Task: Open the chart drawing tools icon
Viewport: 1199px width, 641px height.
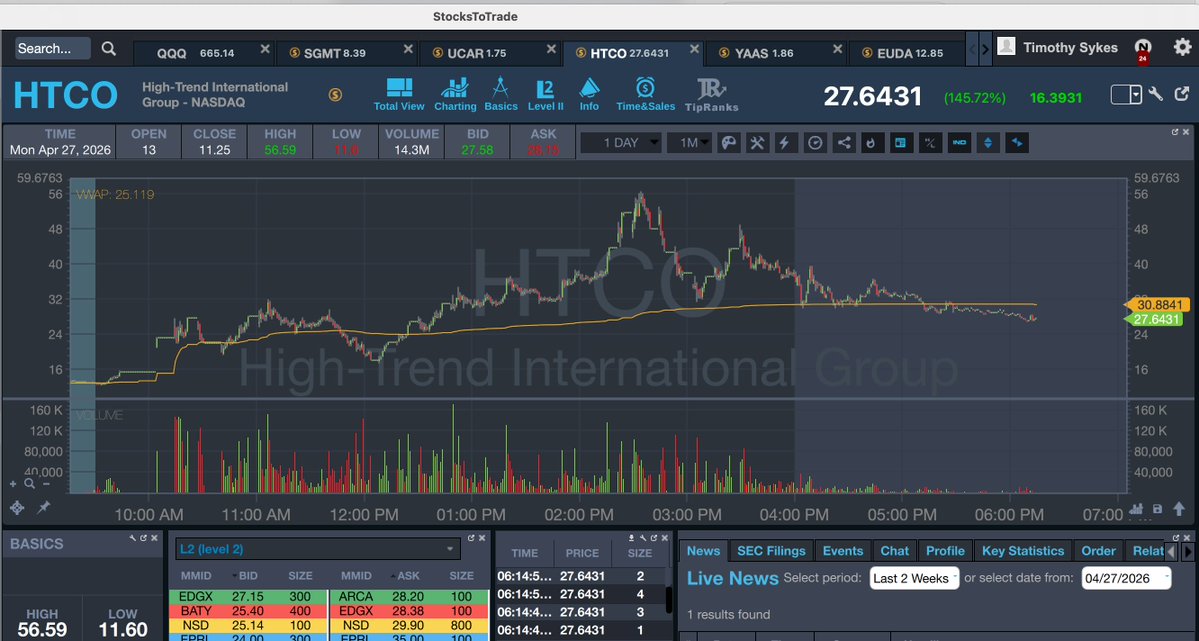Action: pos(757,143)
